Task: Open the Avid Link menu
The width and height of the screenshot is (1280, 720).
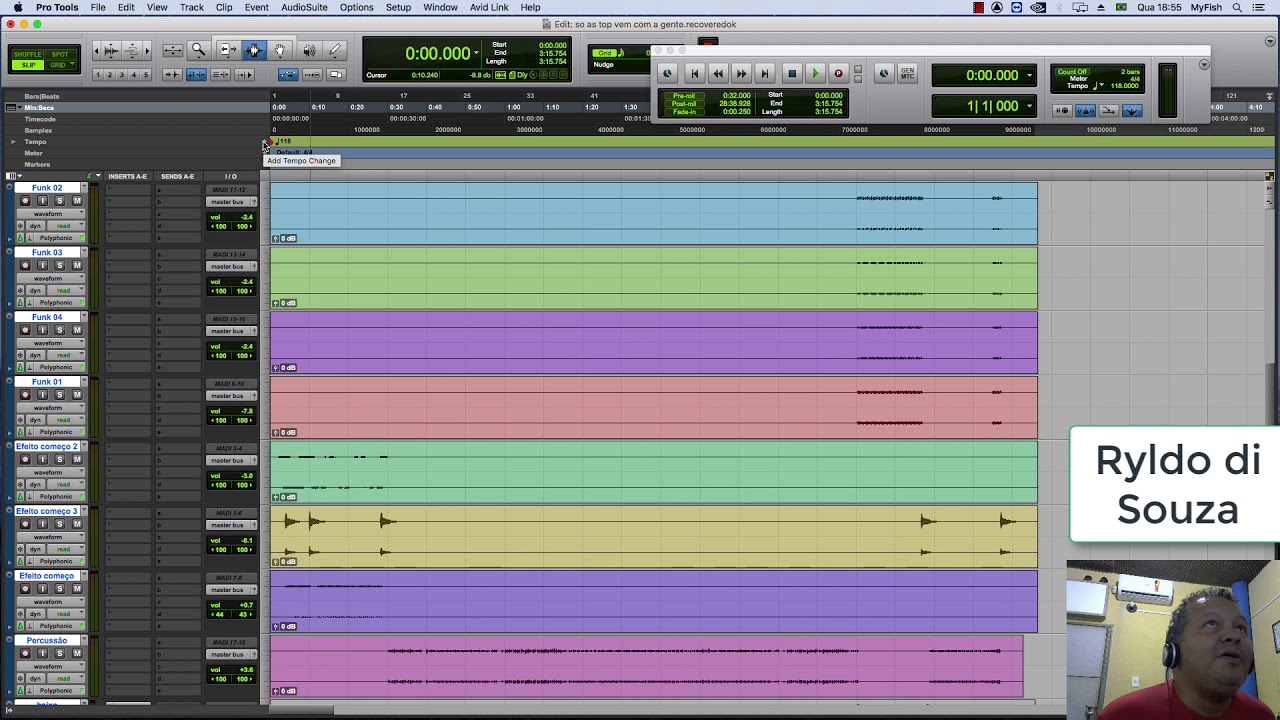Action: pos(489,7)
